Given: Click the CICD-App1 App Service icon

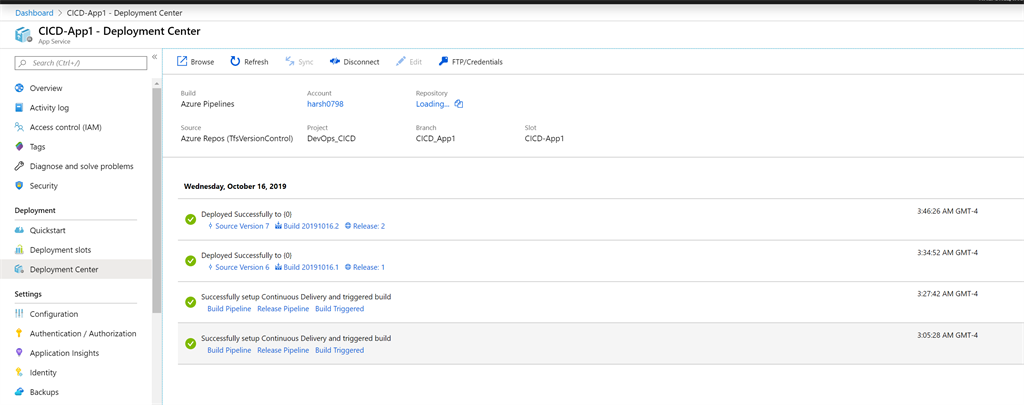Looking at the screenshot, I should click(x=24, y=35).
